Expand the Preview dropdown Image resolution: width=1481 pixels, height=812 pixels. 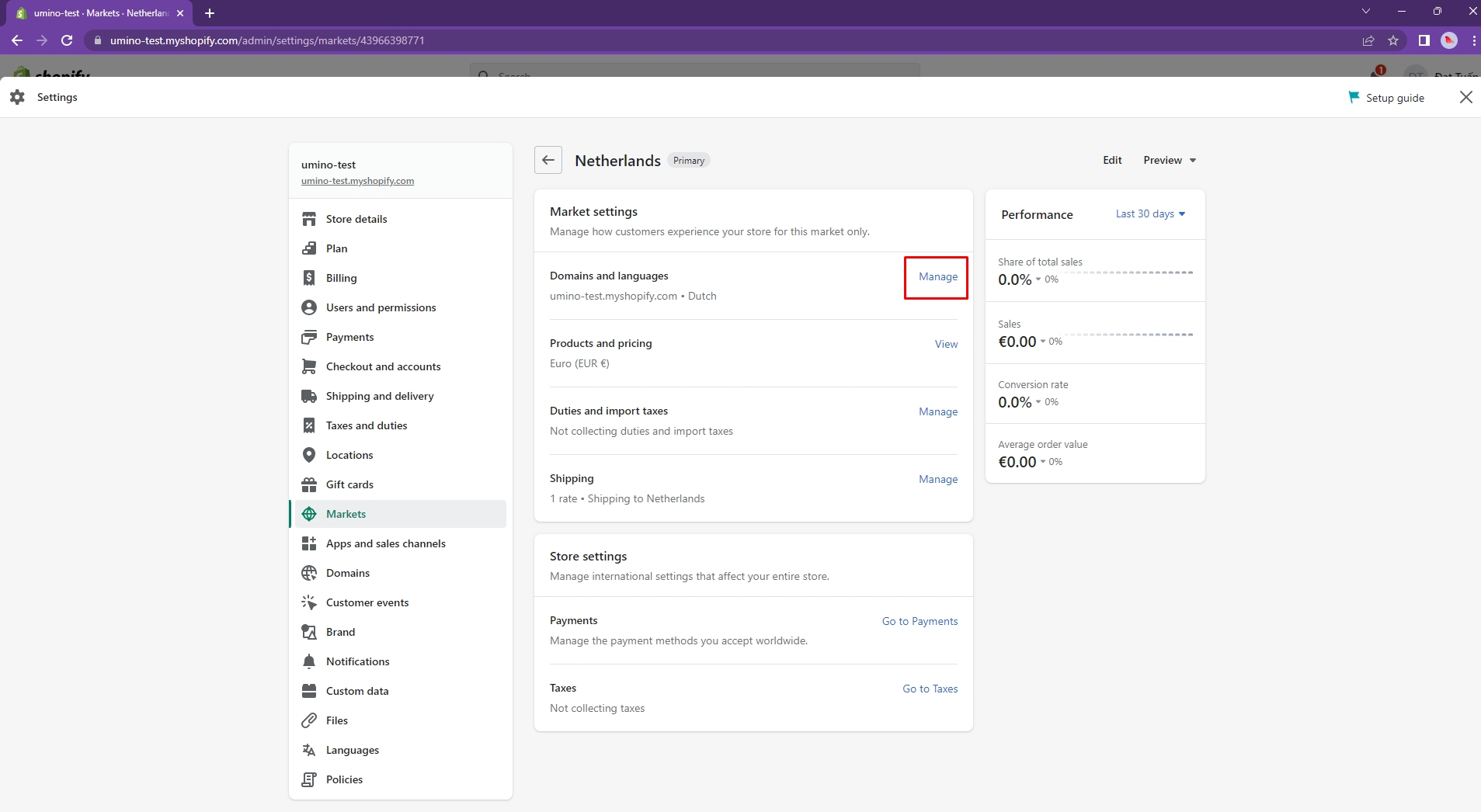click(1170, 160)
